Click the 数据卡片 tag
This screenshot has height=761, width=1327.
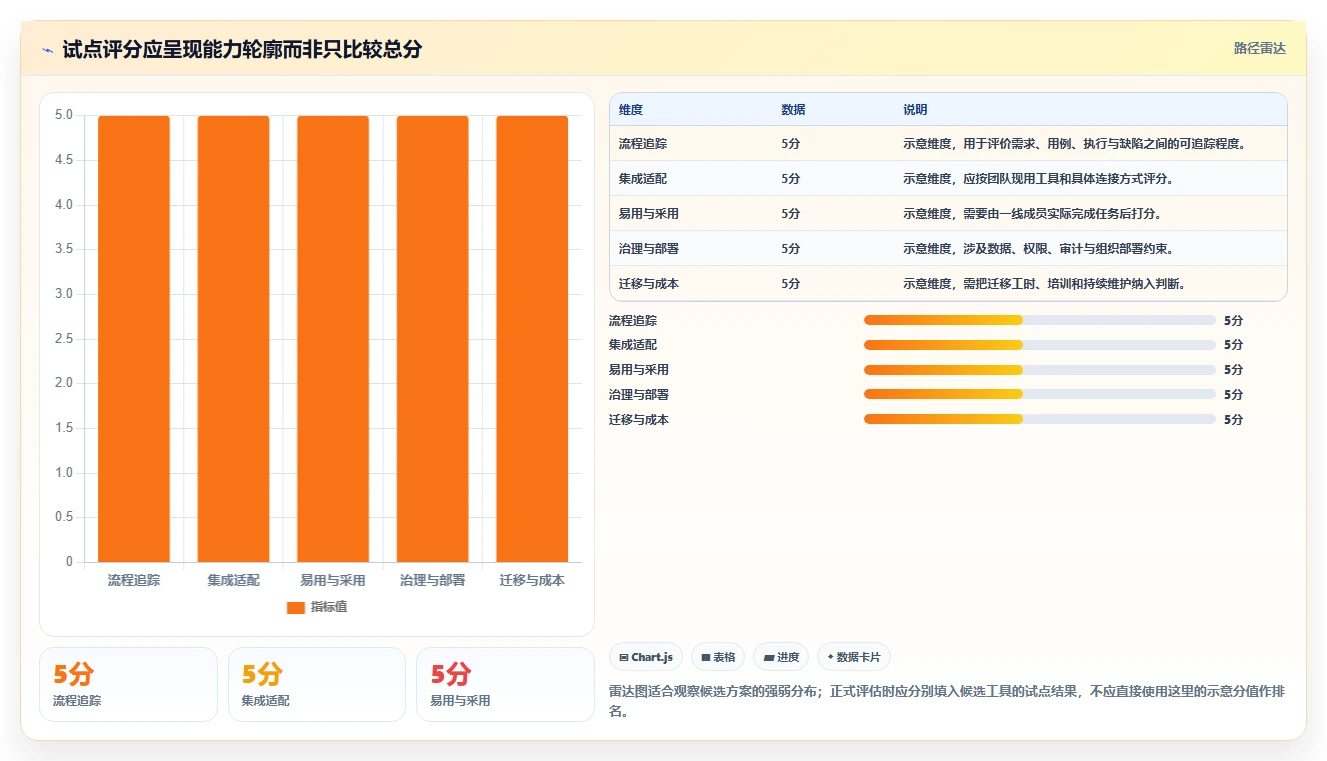[x=854, y=657]
